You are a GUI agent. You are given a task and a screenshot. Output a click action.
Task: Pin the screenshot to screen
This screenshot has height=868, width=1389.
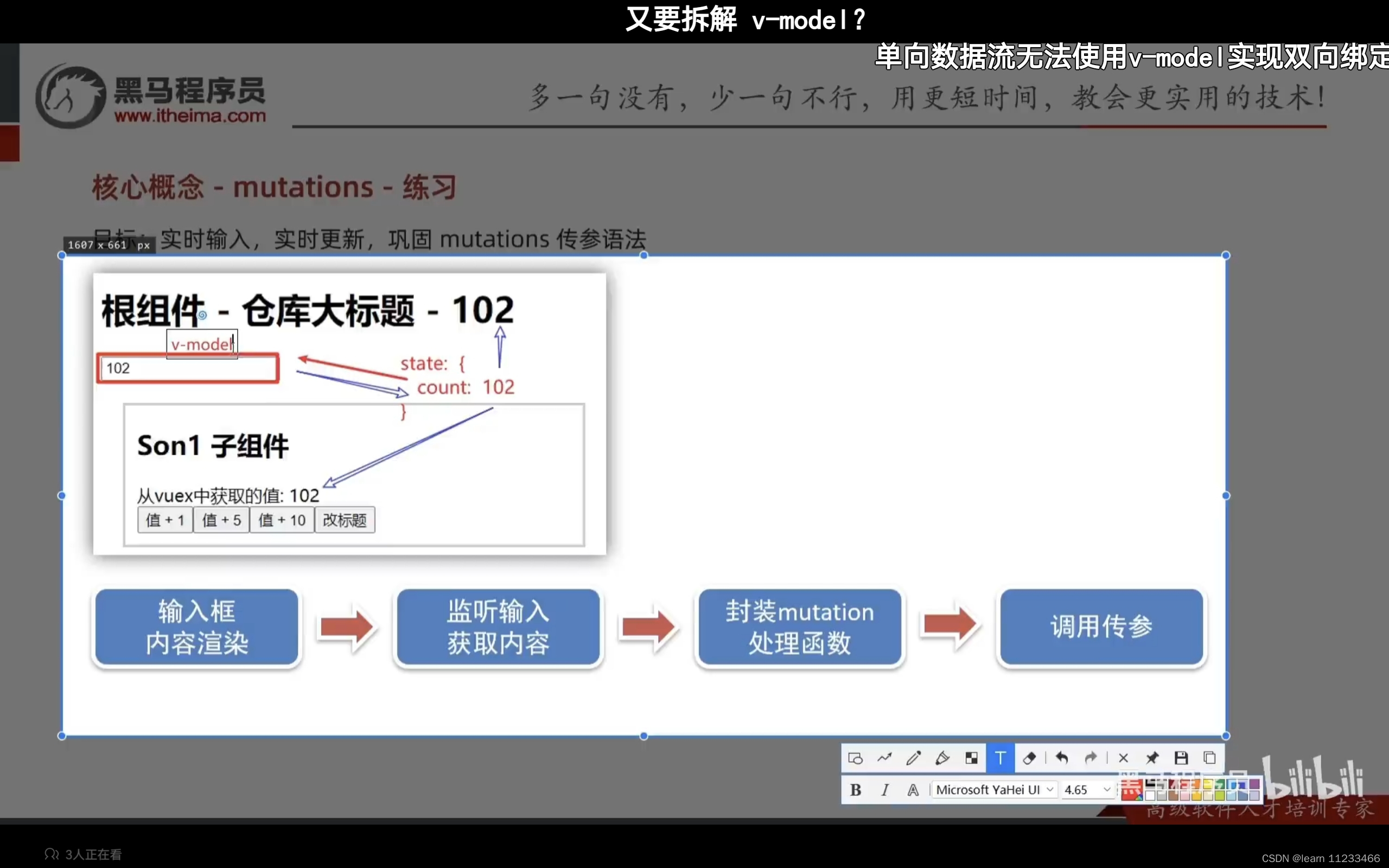tap(1152, 758)
